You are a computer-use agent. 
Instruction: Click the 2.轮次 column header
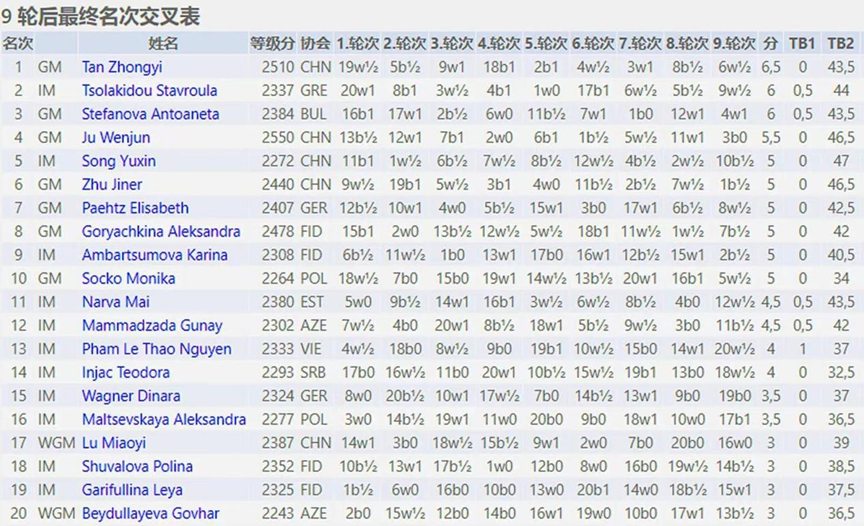pyautogui.click(x=405, y=44)
